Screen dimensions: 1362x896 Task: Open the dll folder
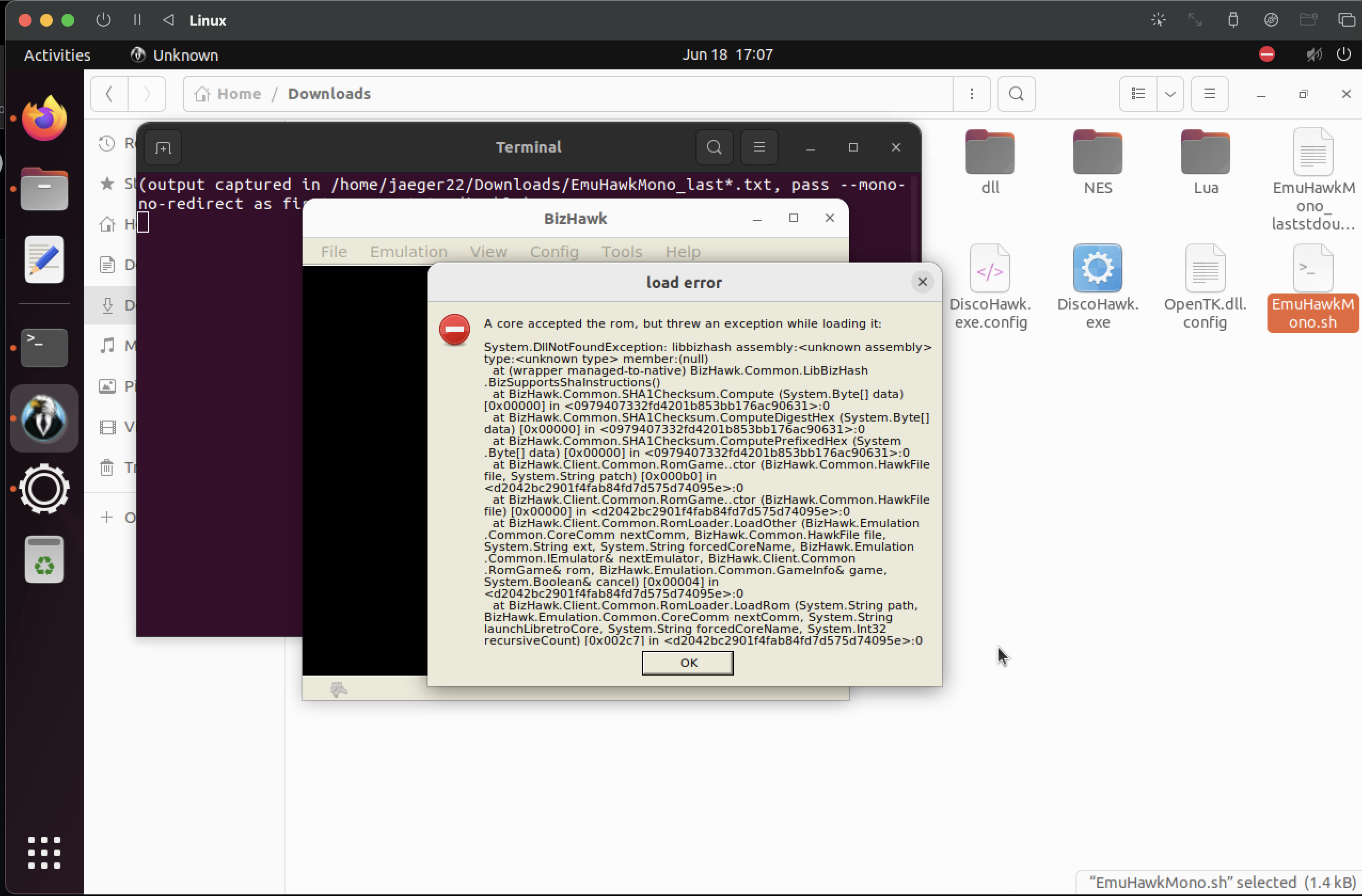989,154
